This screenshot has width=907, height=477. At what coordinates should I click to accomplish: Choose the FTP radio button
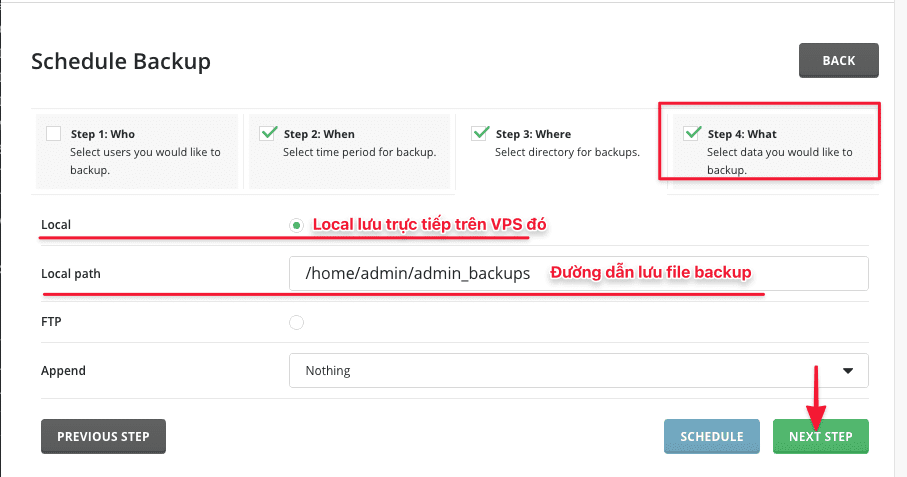(296, 322)
